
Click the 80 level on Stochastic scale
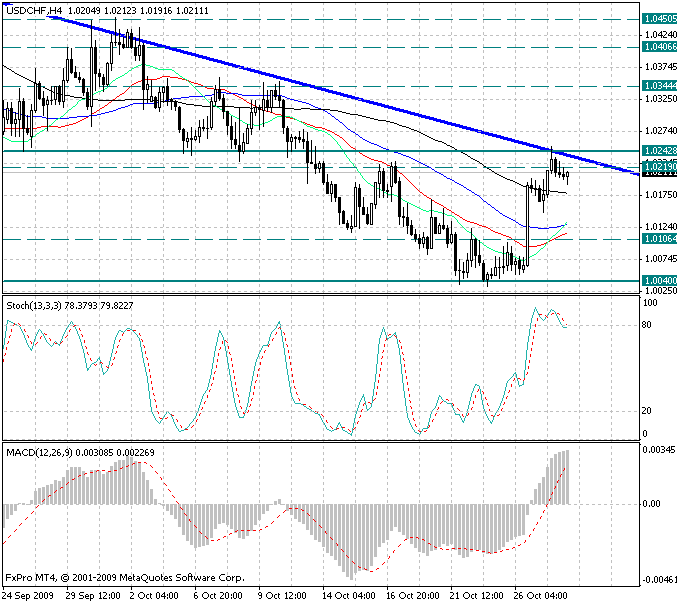pyautogui.click(x=646, y=325)
